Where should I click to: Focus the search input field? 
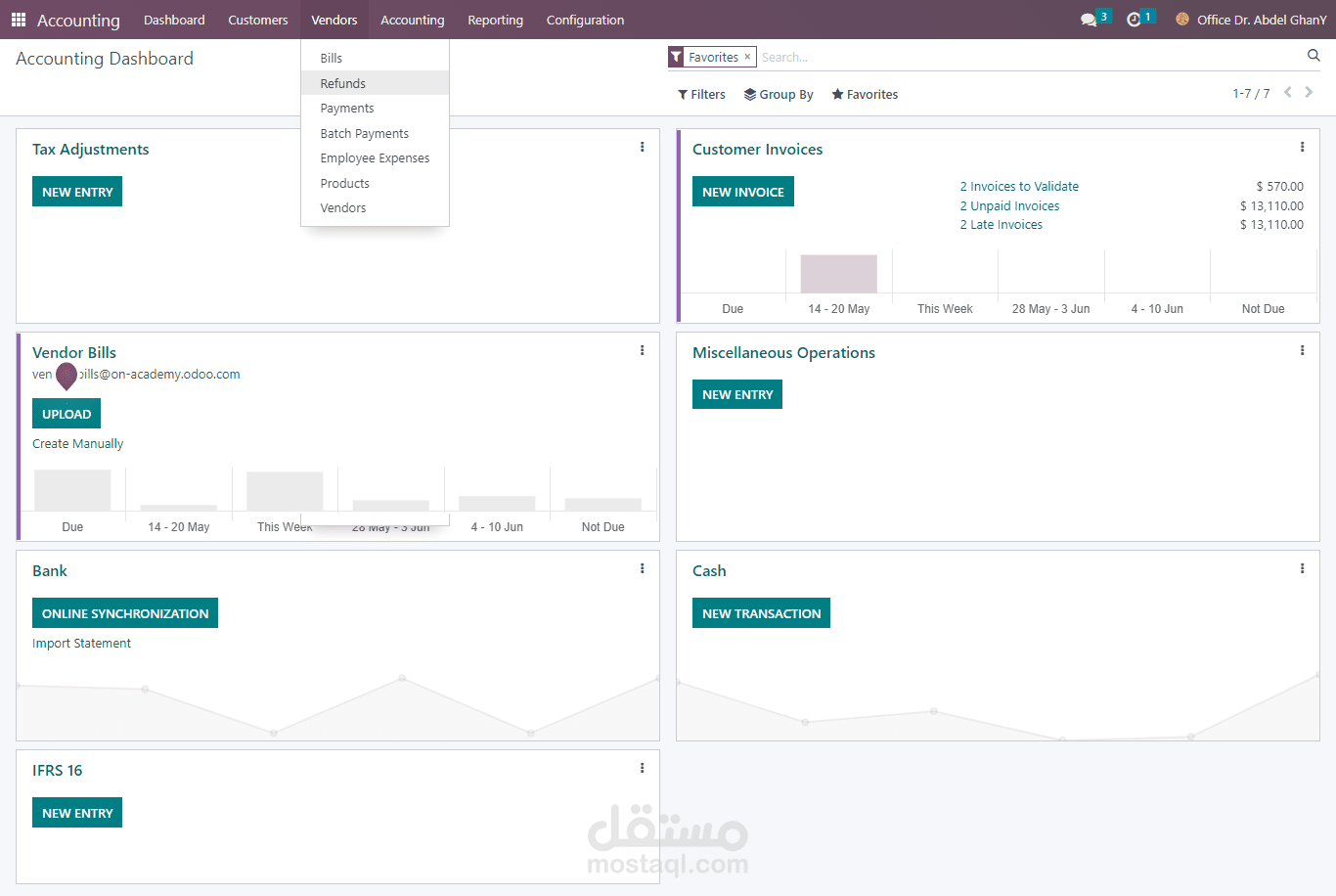click(1027, 58)
